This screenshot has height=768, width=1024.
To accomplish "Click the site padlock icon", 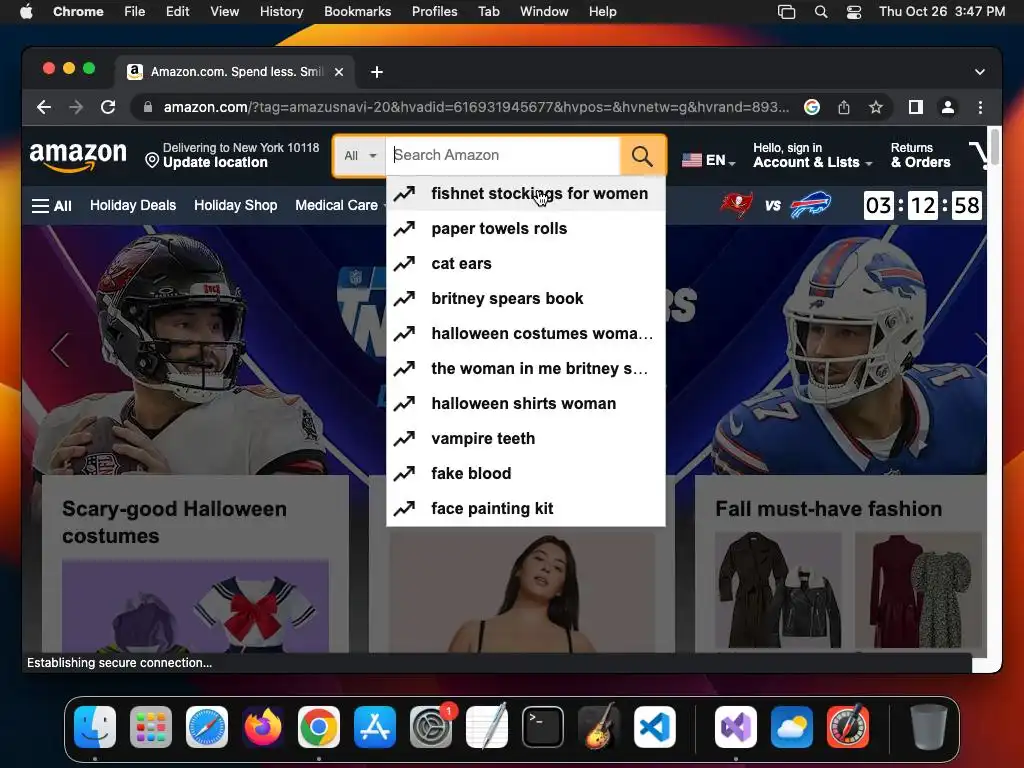I will click(148, 107).
